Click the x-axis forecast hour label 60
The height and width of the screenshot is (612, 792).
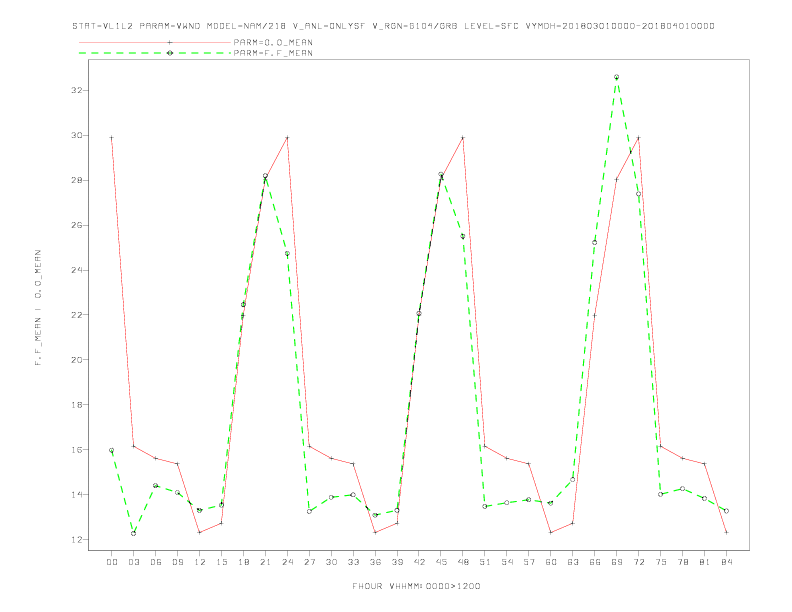(551, 562)
